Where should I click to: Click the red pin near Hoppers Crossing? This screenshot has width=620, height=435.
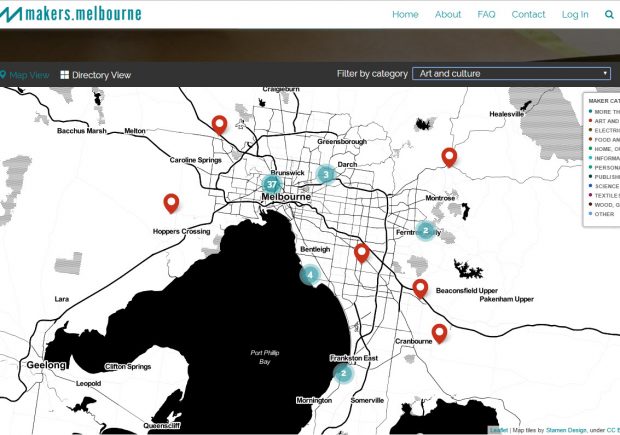pyautogui.click(x=171, y=203)
